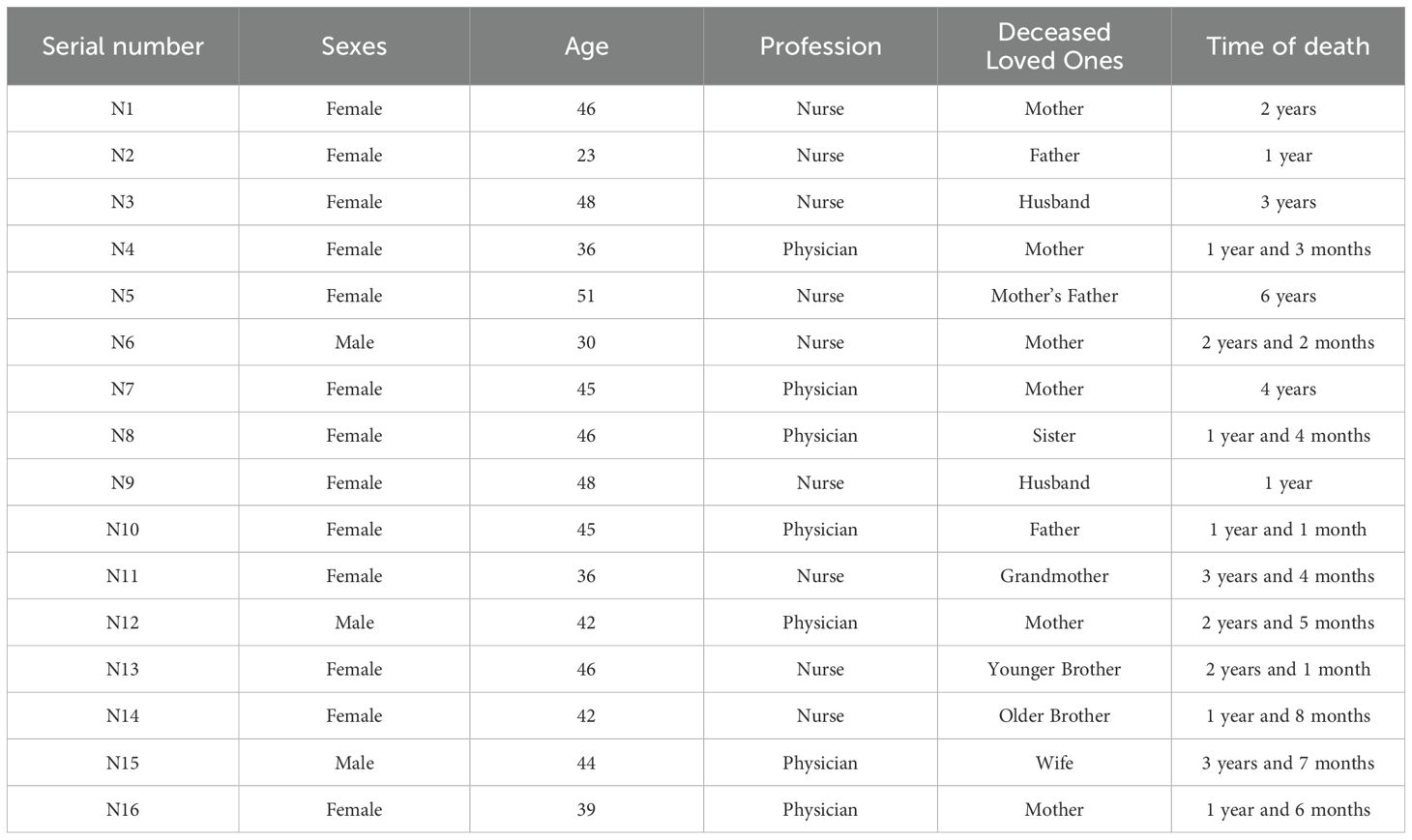Select the N5 row label
Viewport: 1412px width, 840px height.
click(123, 296)
